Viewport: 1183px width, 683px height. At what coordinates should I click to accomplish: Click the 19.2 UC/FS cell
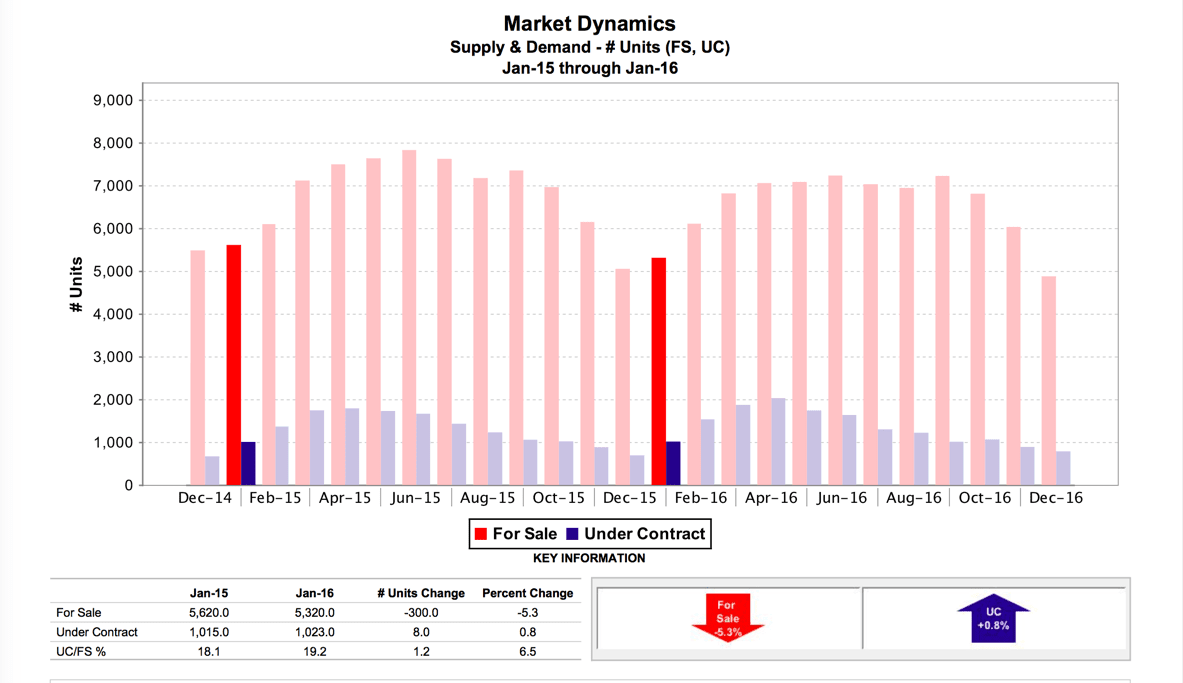[315, 651]
